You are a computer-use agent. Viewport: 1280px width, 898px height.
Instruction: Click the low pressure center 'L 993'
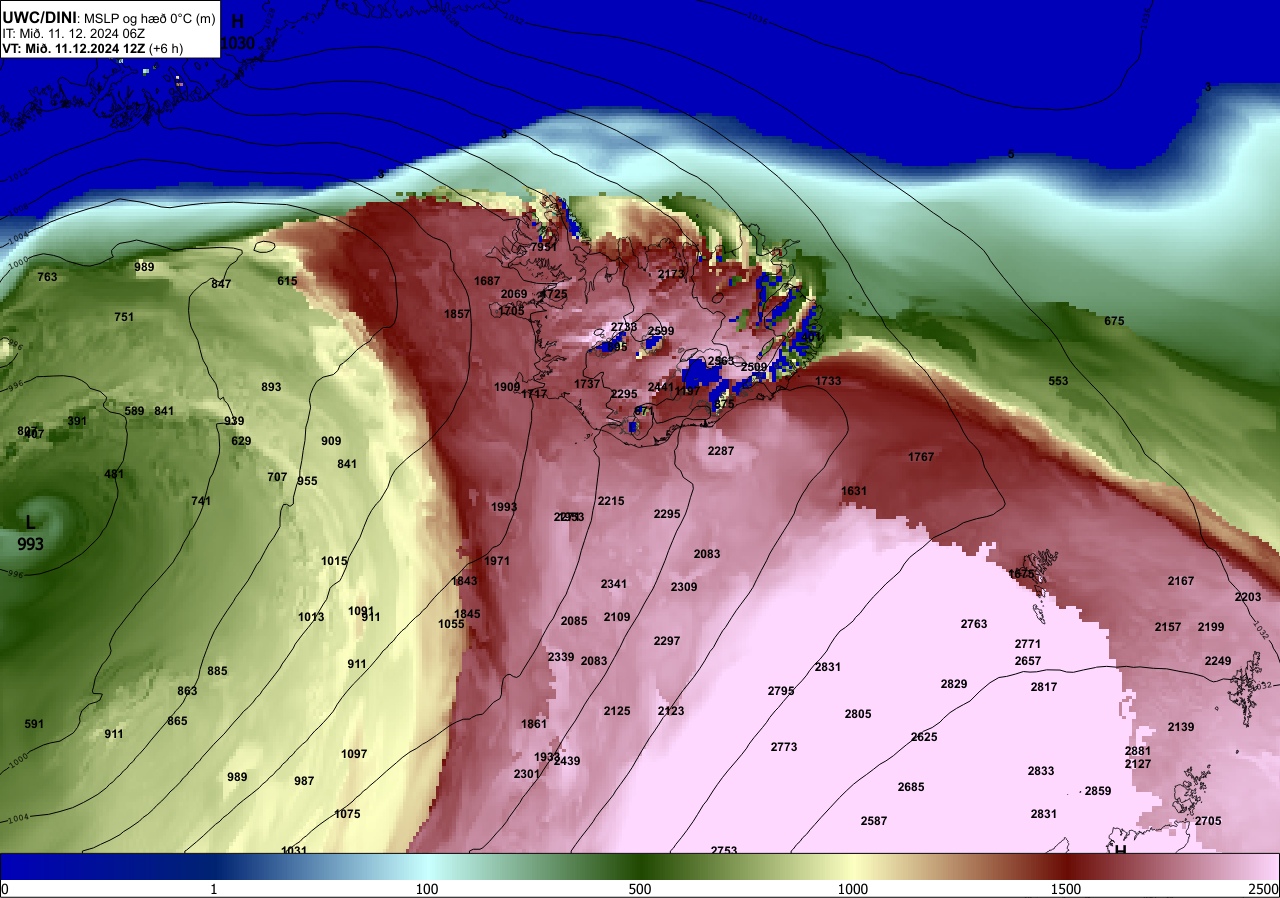[x=31, y=534]
